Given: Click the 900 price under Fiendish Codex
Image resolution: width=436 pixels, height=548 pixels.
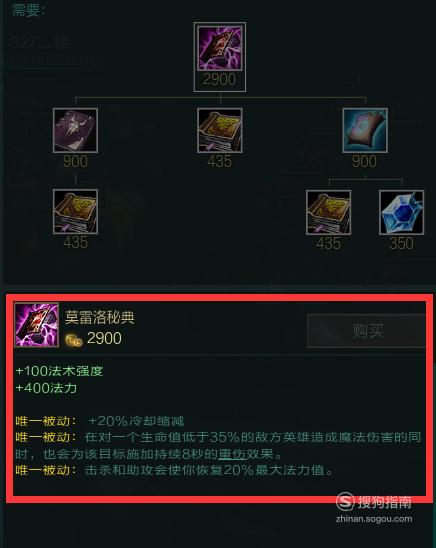Looking at the screenshot, I should pos(75,161).
